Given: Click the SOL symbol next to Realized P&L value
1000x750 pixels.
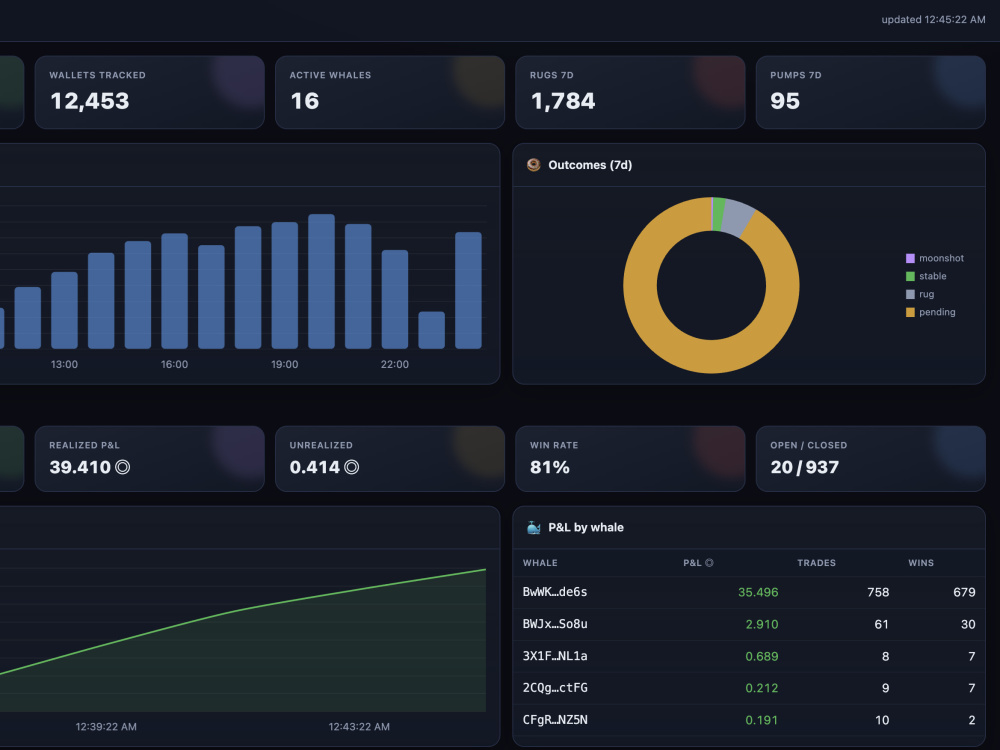Looking at the screenshot, I should click(122, 467).
